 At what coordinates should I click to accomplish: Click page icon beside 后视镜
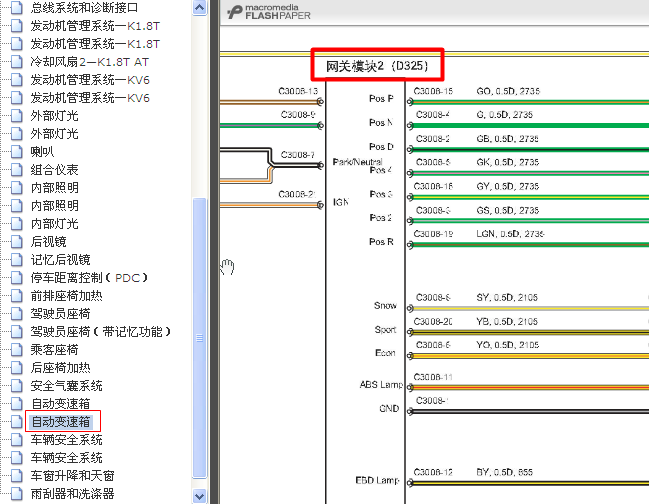[x=17, y=241]
